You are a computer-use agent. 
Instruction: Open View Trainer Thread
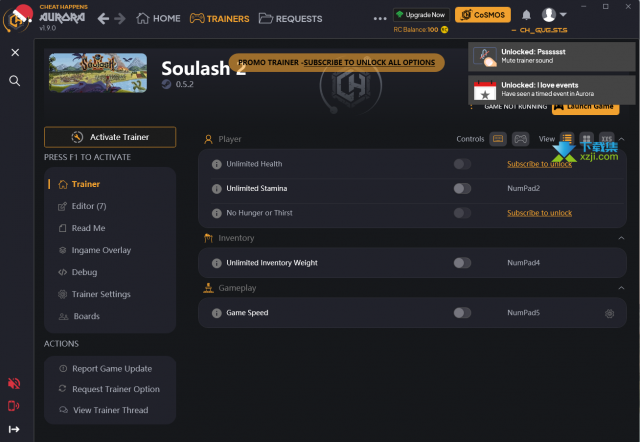[x=104, y=410]
